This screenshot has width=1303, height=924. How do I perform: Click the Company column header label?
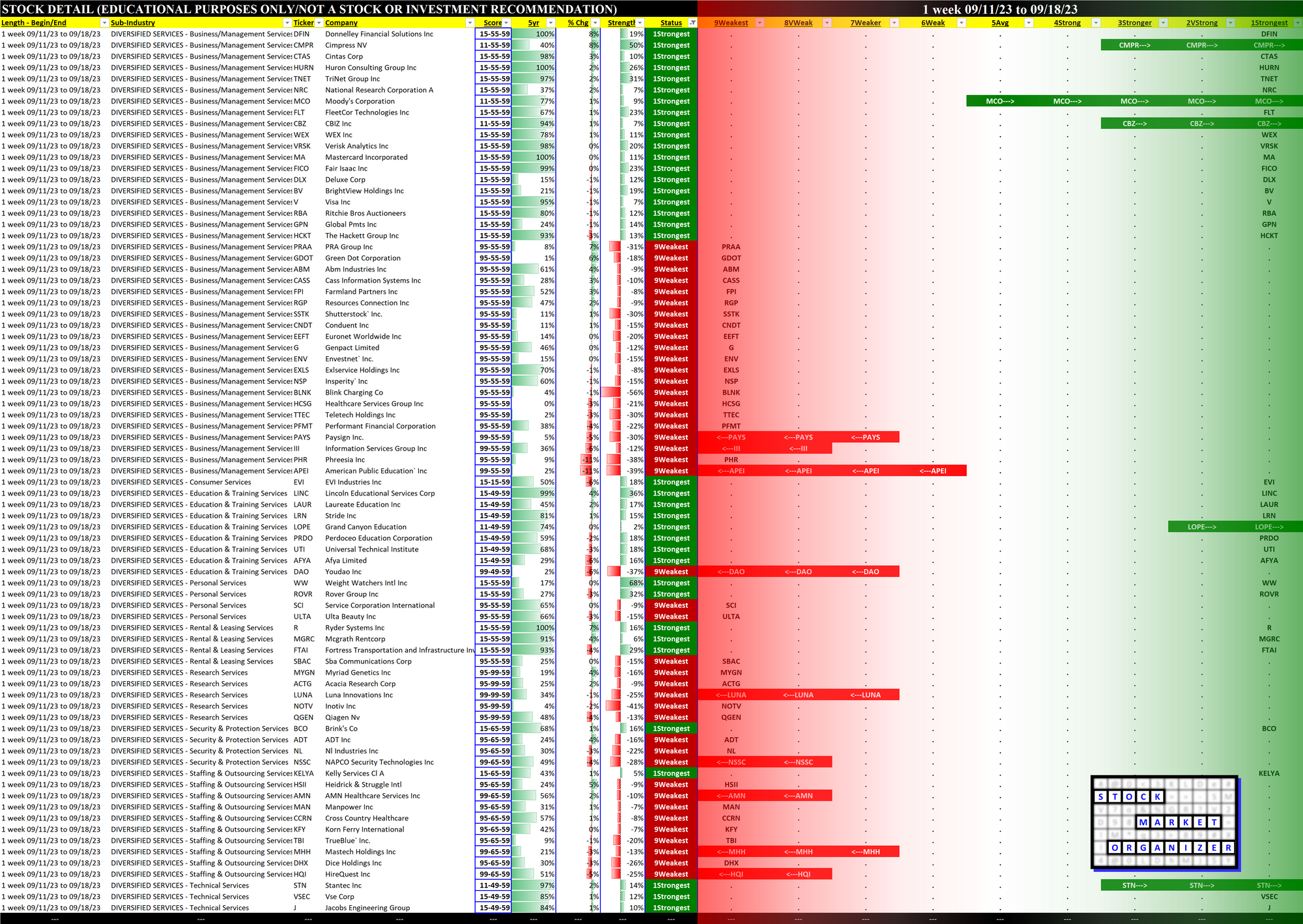coord(341,23)
